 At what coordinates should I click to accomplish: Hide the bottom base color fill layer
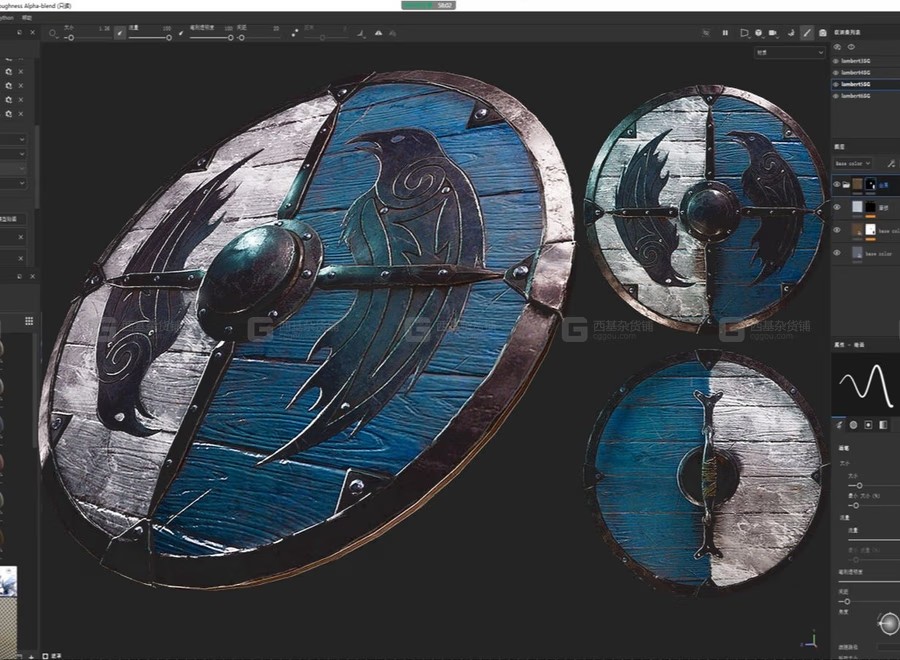[837, 253]
